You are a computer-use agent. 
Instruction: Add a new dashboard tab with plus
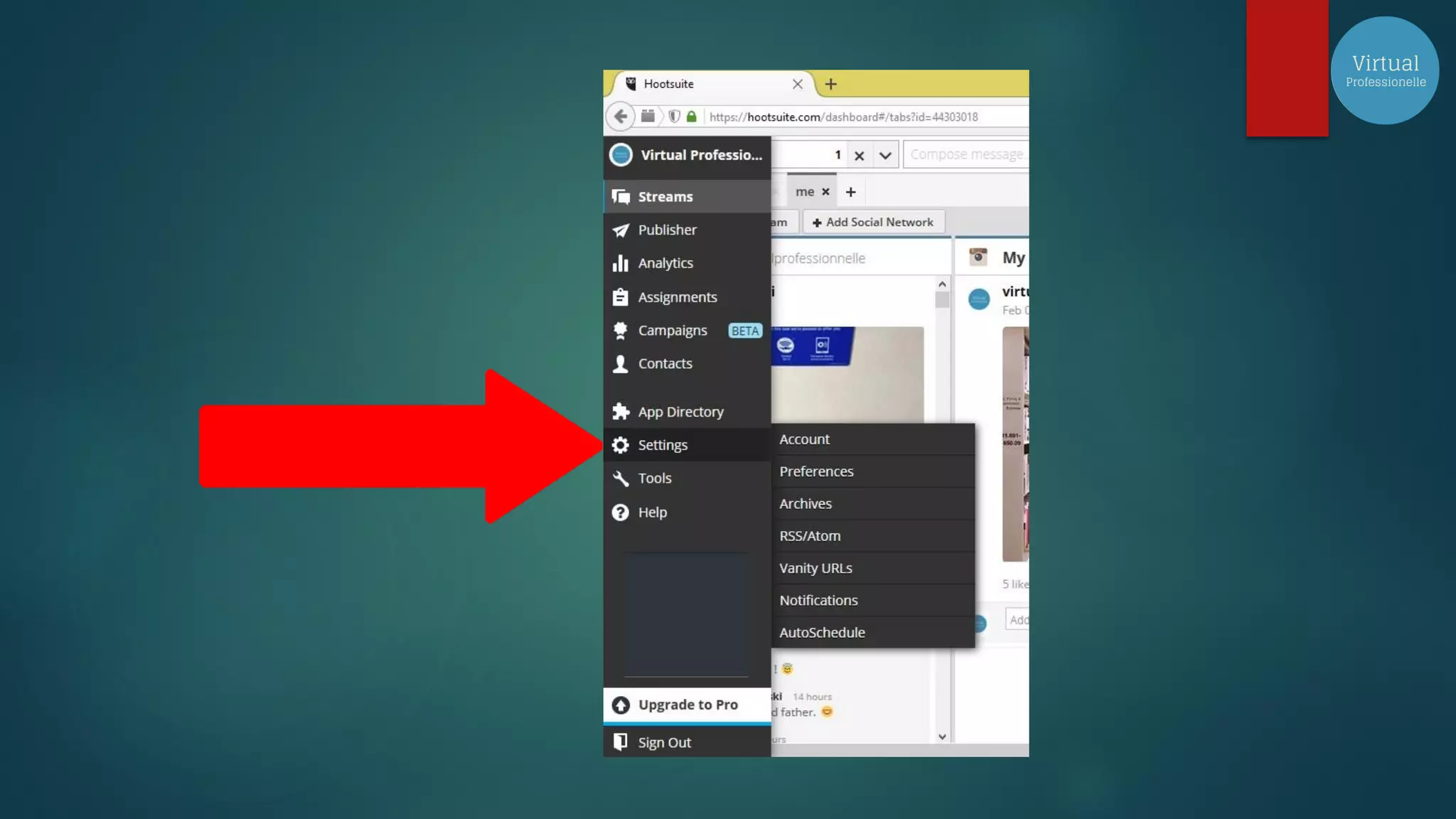851,192
